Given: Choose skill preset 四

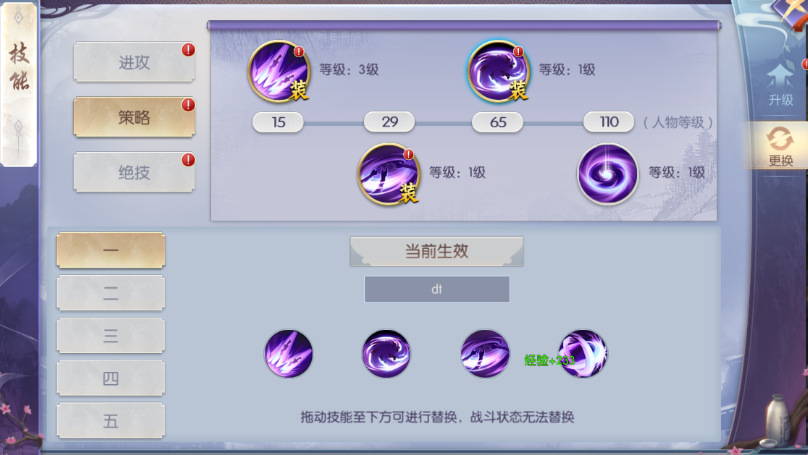Looking at the screenshot, I should pyautogui.click(x=111, y=379).
